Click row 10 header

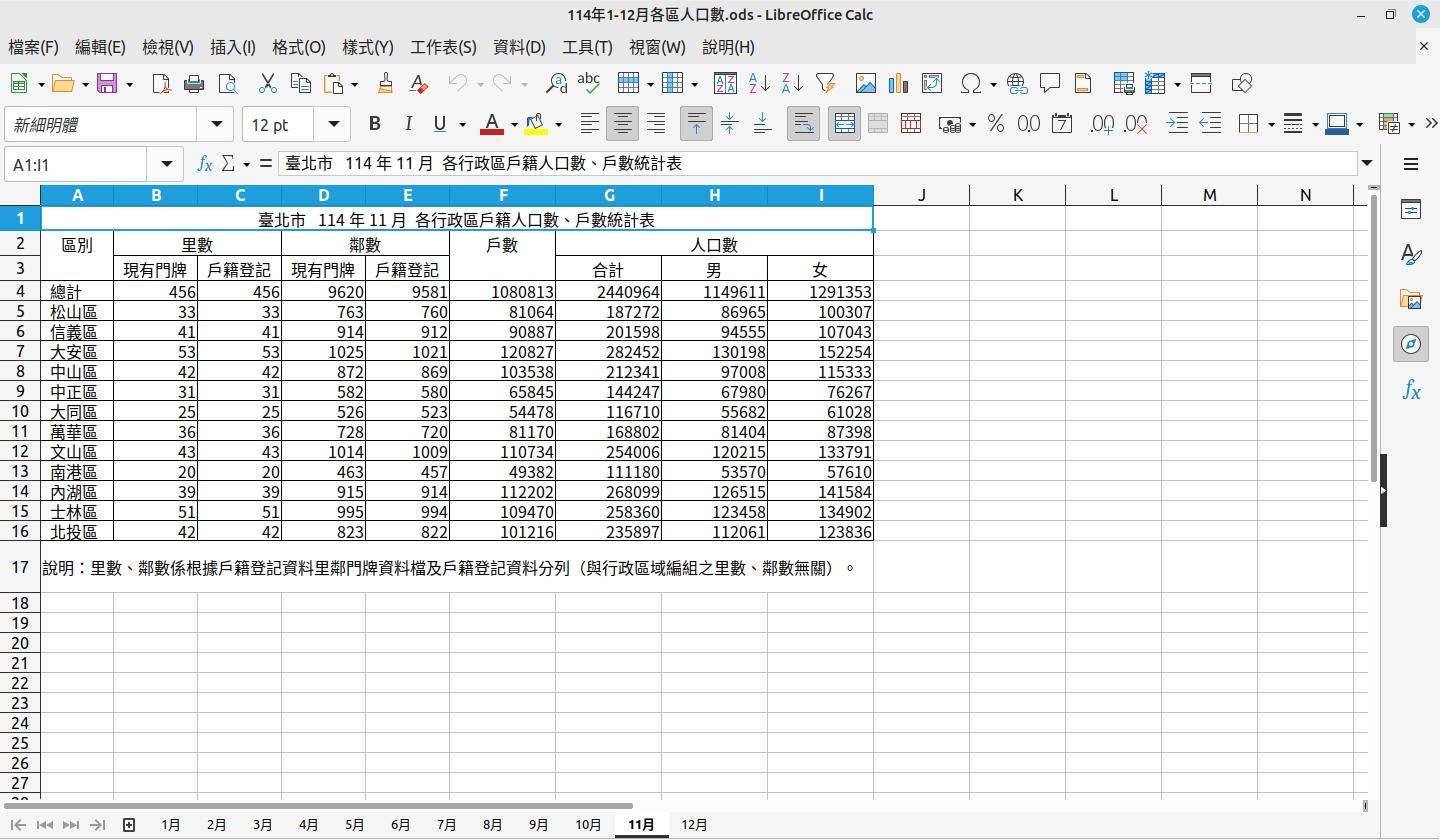[x=20, y=411]
